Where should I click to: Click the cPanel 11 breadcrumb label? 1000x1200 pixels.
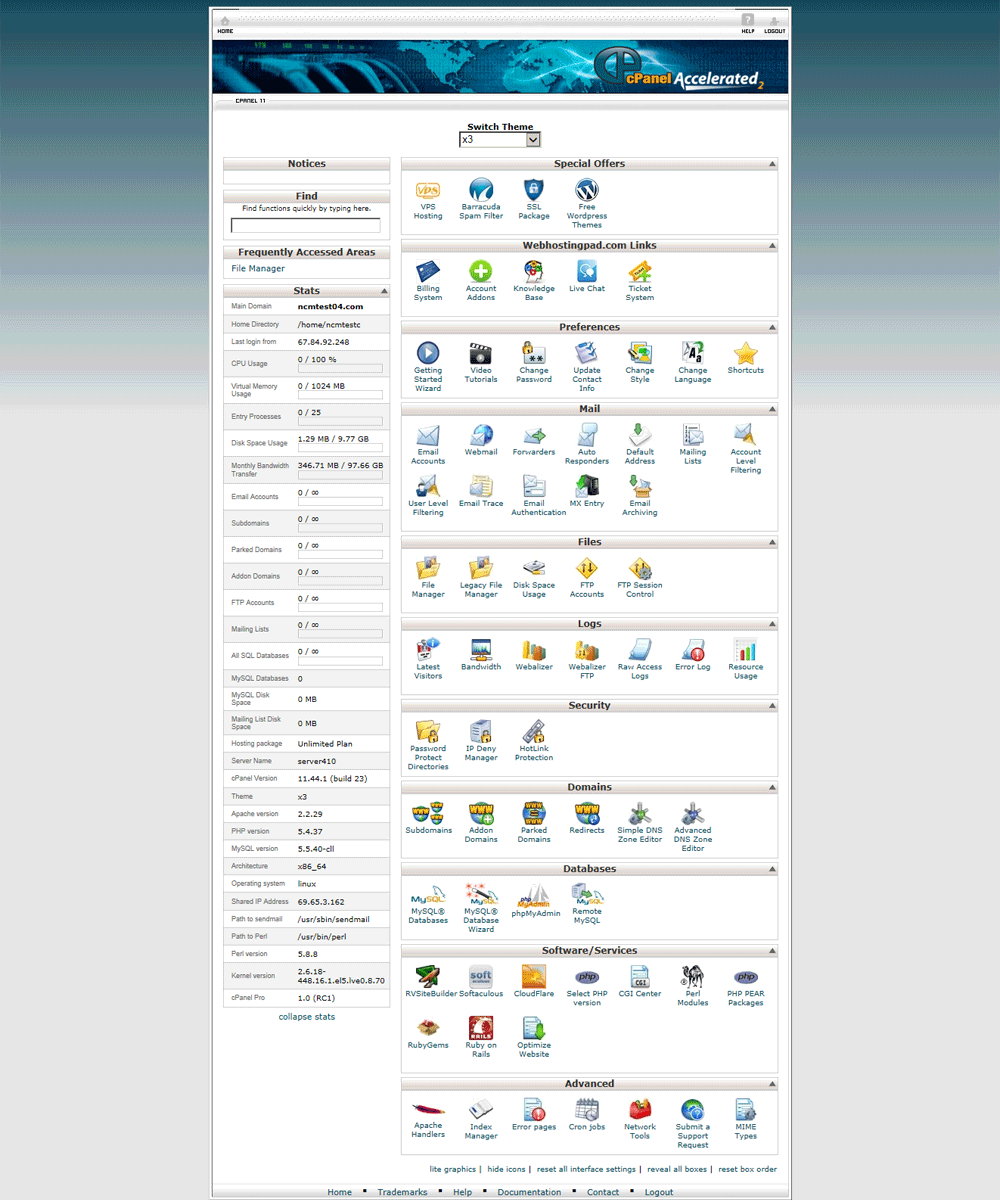click(x=250, y=101)
